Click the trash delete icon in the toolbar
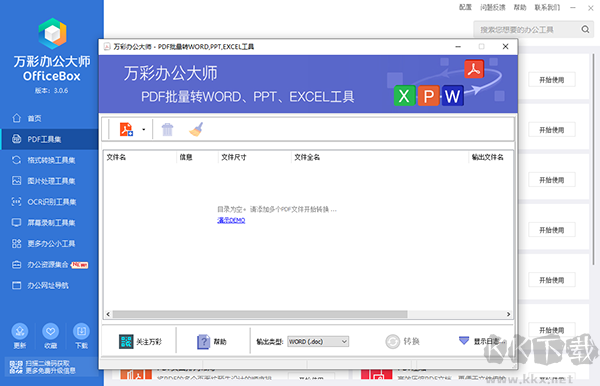The image size is (600, 386). tap(167, 129)
